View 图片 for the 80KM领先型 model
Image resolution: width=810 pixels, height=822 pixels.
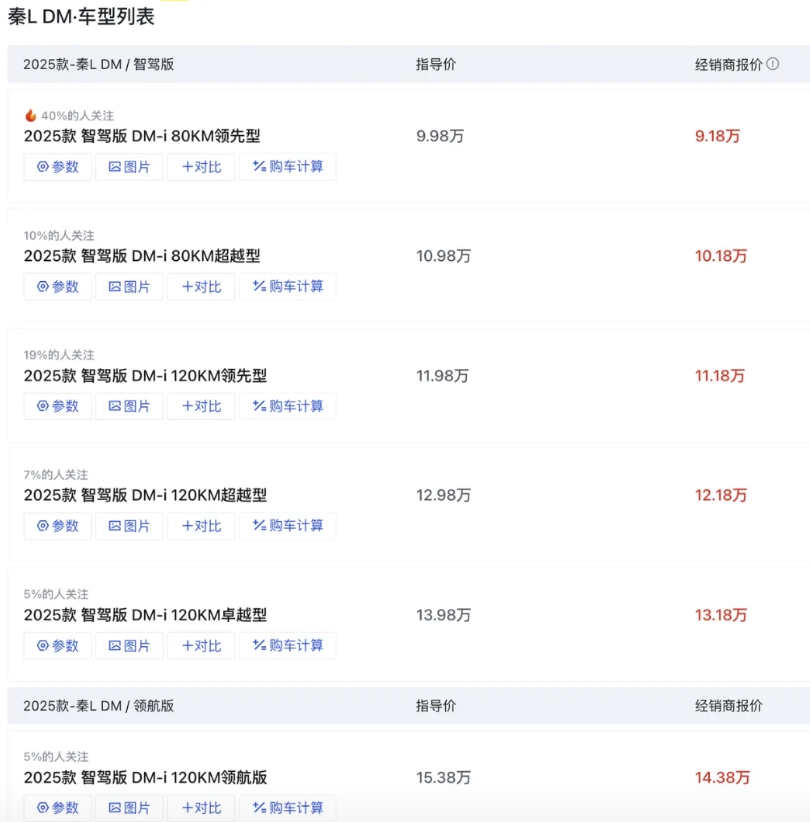coord(129,167)
